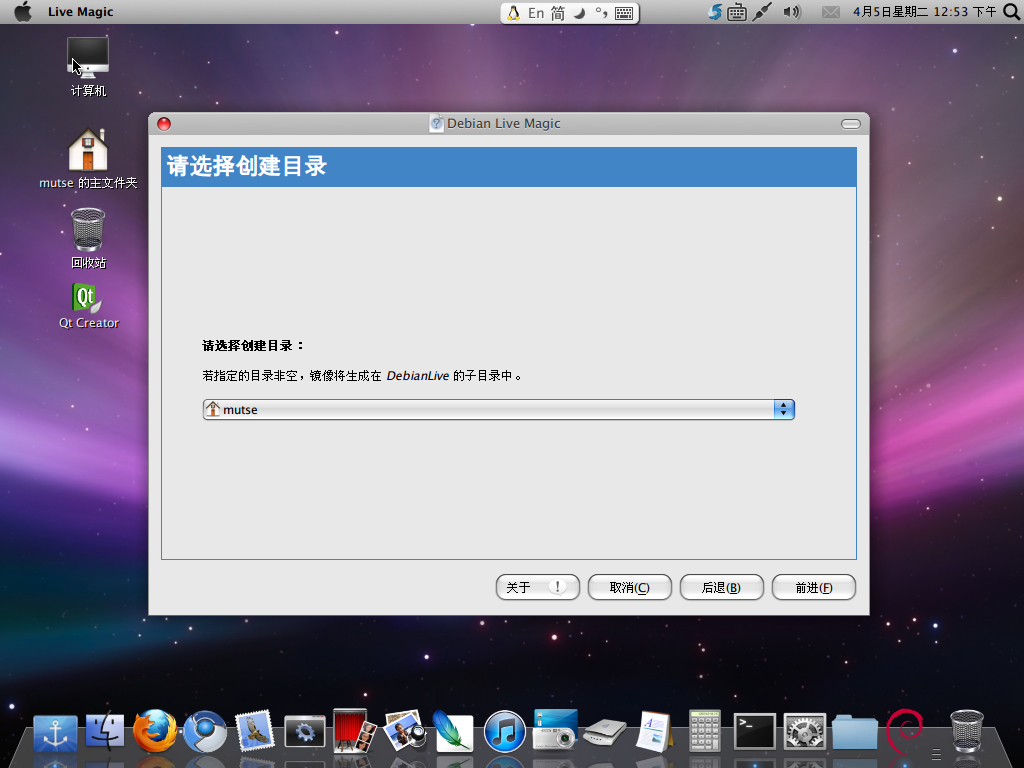Open the network connection plug icon
Viewport: 1024px width, 768px height.
762,12
